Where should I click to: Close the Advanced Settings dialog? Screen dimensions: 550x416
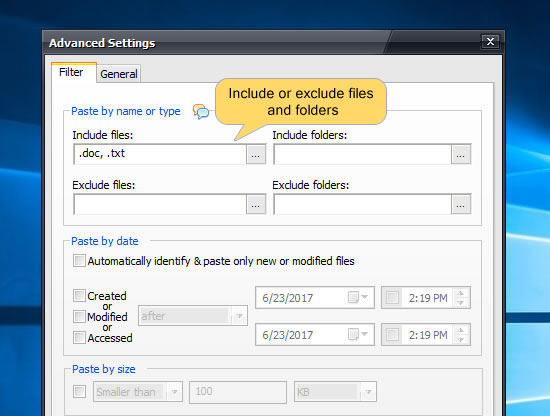coord(490,42)
